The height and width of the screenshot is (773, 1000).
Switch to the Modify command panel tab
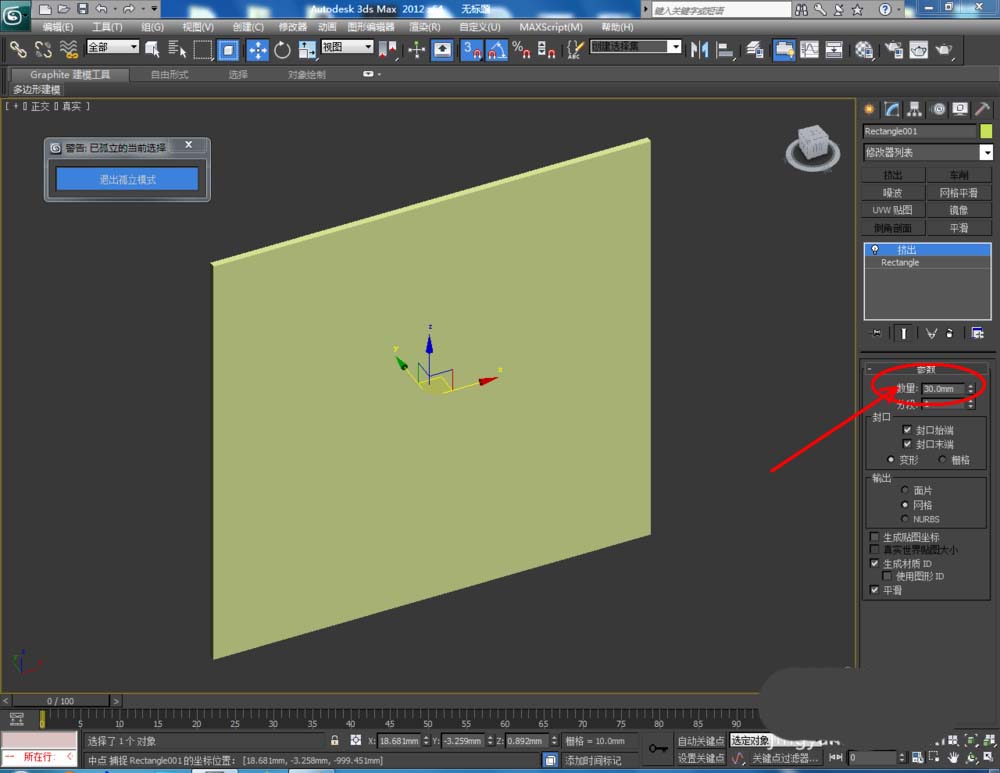892,109
